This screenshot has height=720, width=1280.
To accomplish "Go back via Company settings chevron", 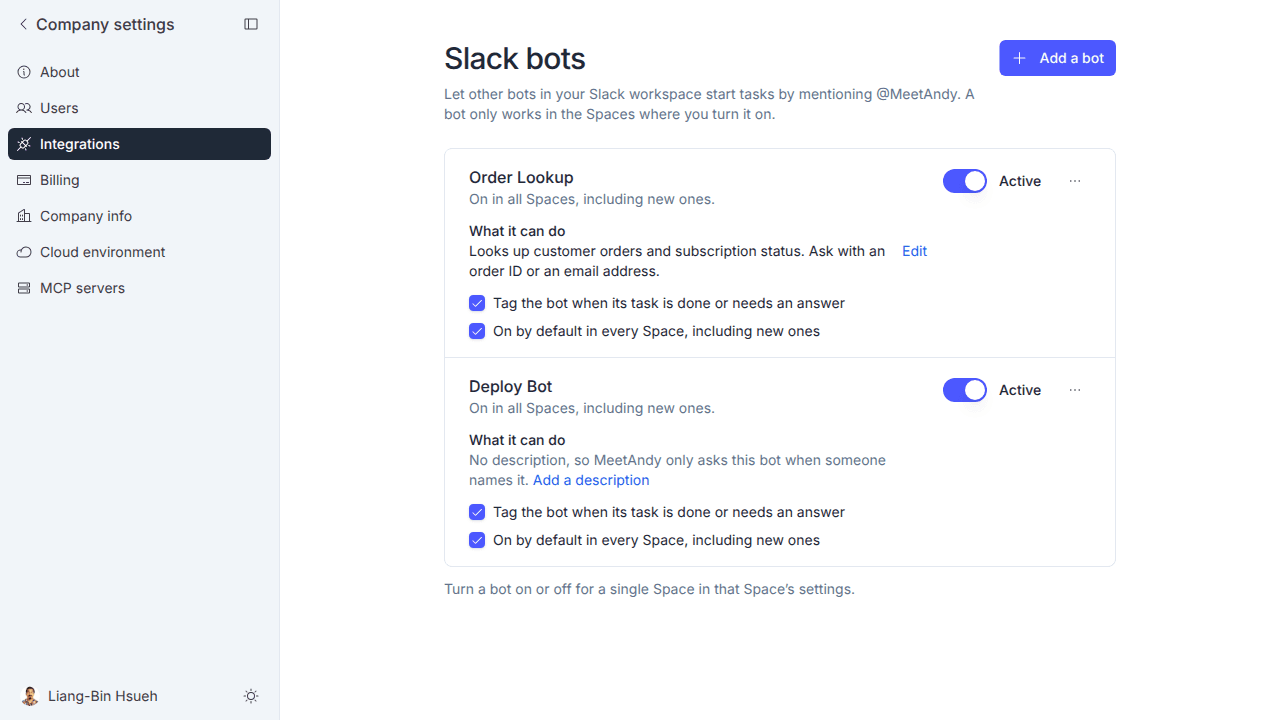I will [23, 24].
